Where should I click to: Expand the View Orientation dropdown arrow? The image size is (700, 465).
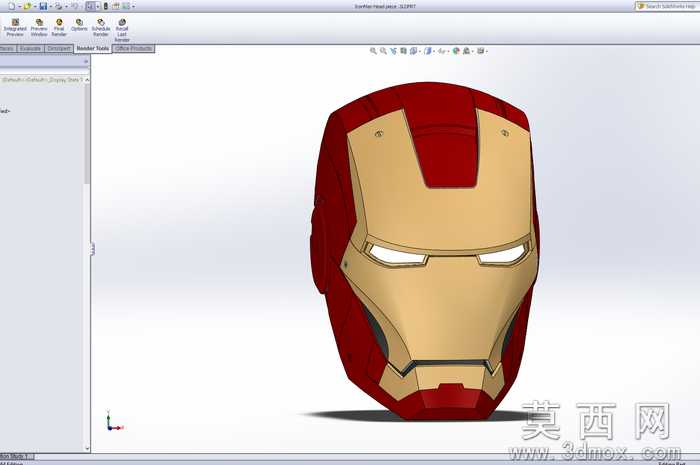[x=420, y=51]
